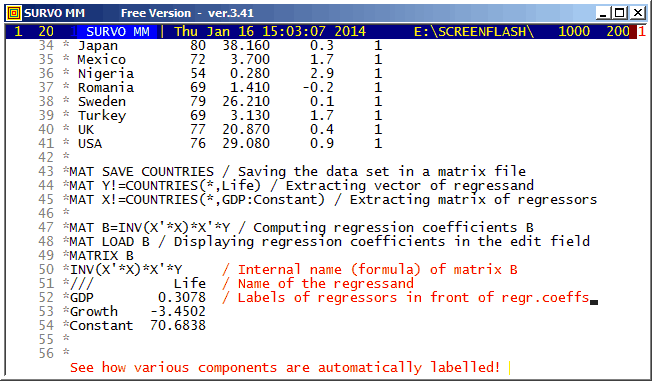Click the path 'E:\SCREENFLASH\' in header
This screenshot has height=381, width=652.
pyautogui.click(x=474, y=32)
